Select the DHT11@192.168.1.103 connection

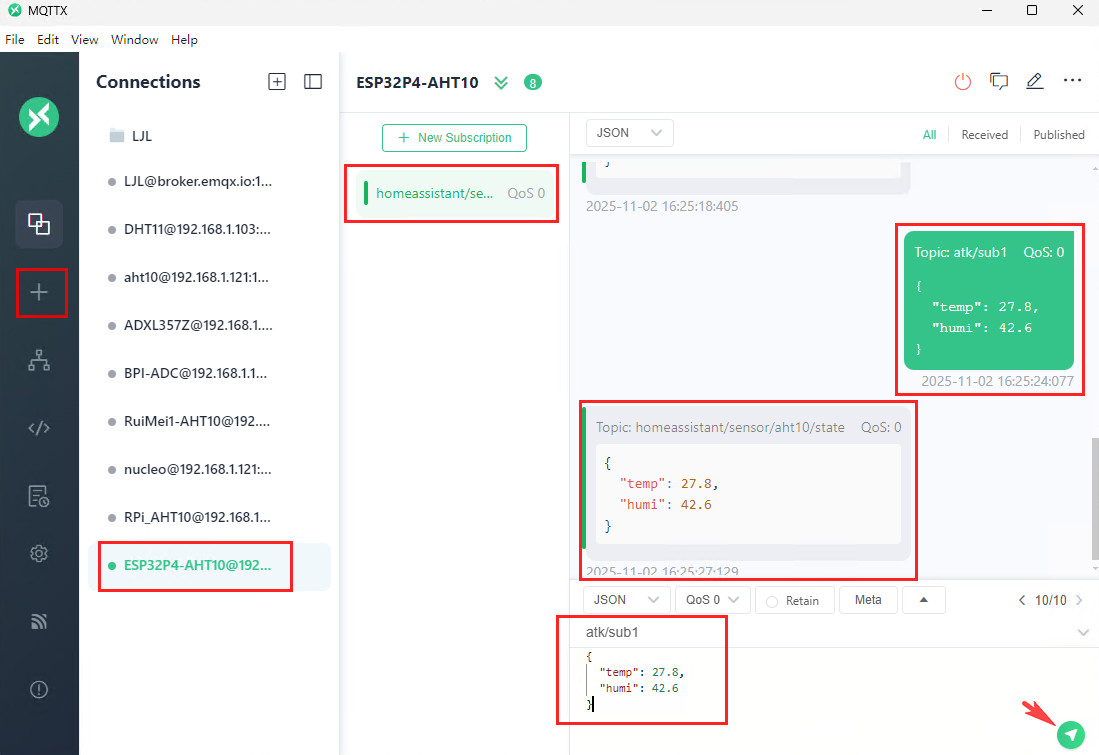(210, 229)
